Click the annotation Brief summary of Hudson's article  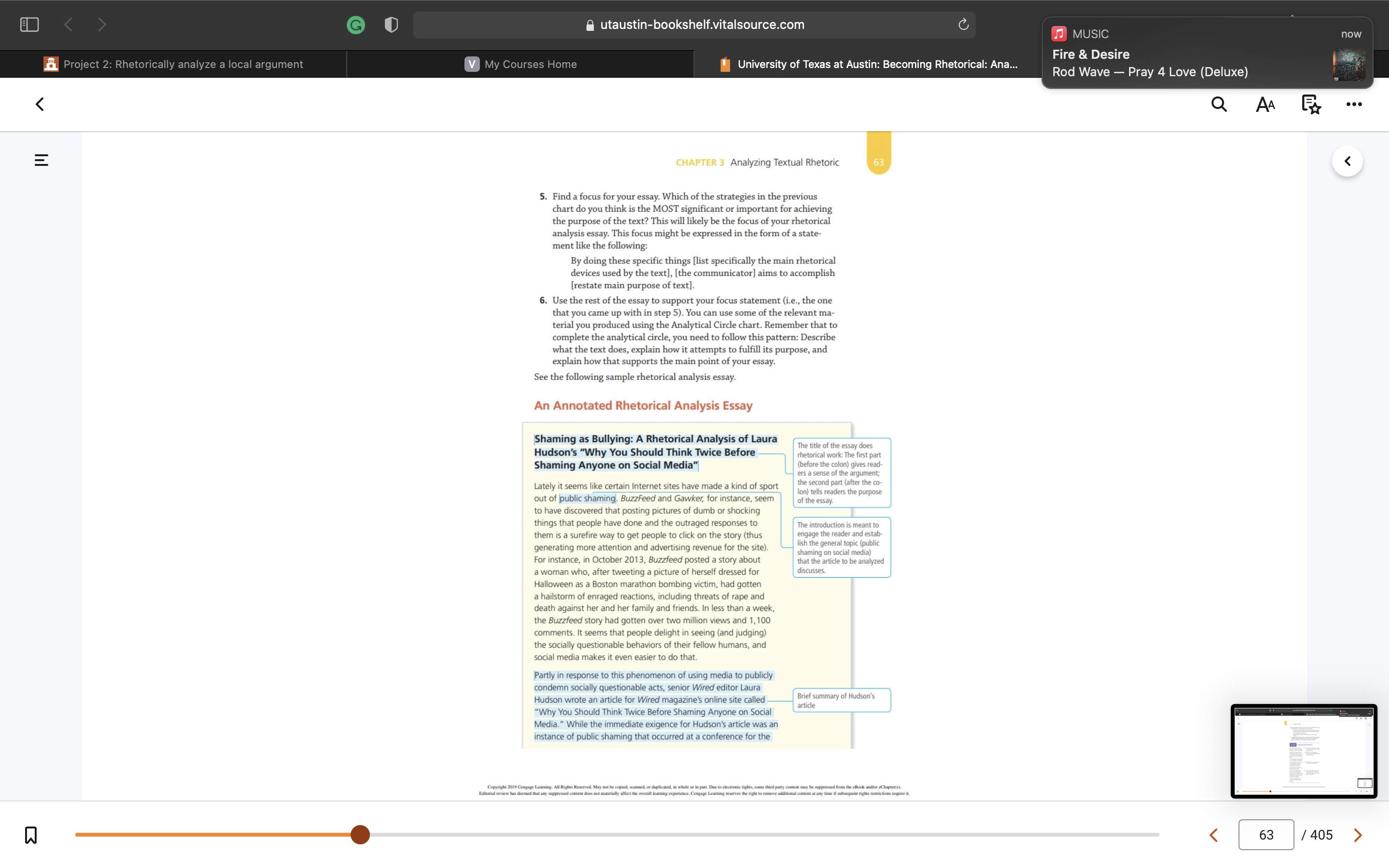[842, 700]
